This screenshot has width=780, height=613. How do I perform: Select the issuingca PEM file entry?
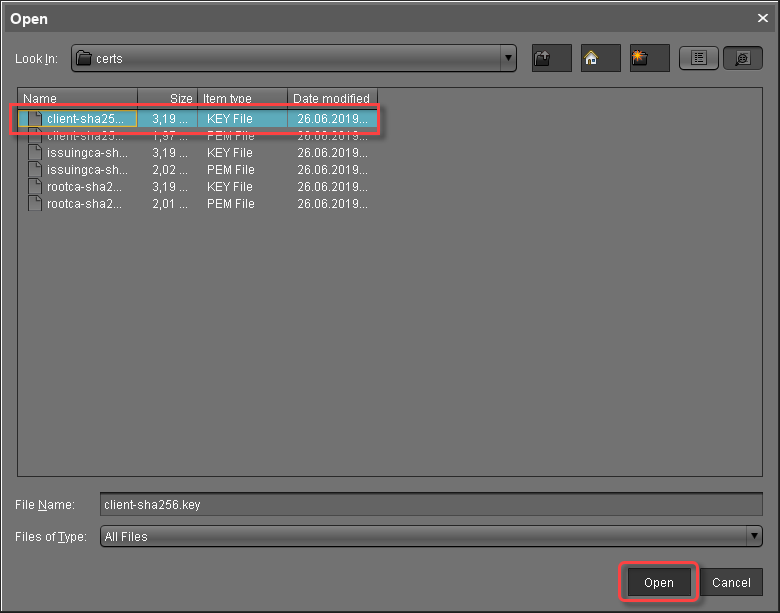click(86, 170)
